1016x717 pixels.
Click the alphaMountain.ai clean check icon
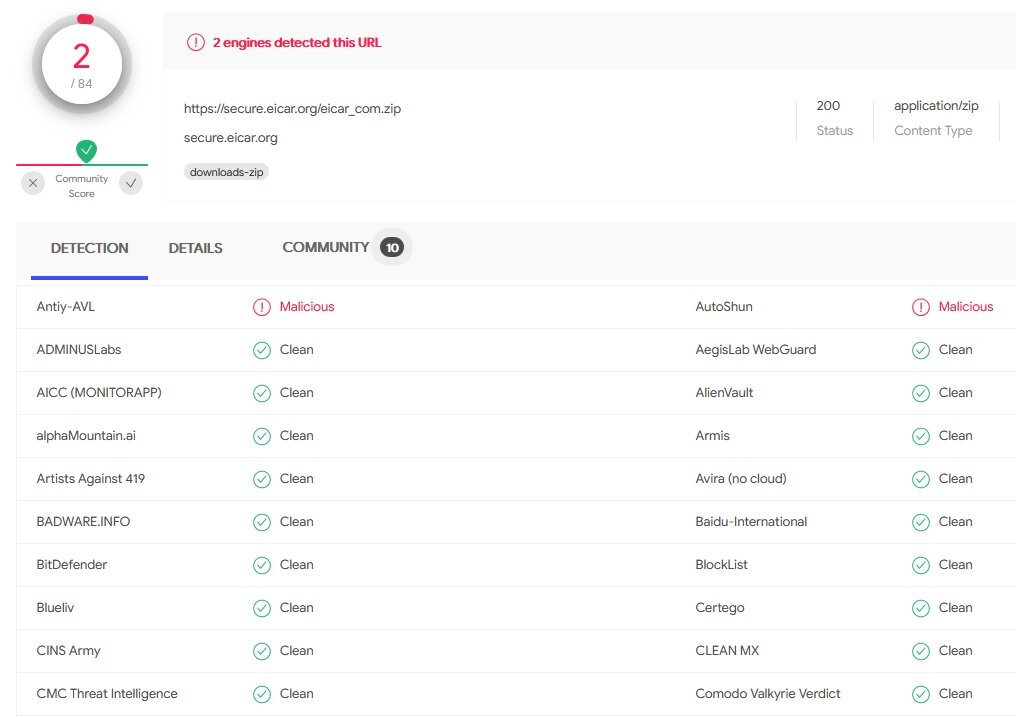tap(262, 437)
